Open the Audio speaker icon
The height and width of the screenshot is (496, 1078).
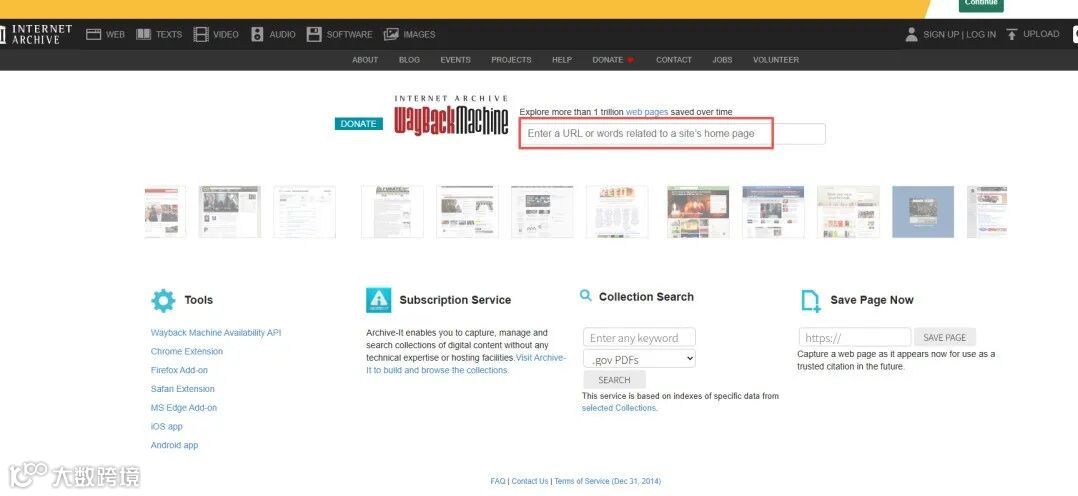click(x=257, y=34)
